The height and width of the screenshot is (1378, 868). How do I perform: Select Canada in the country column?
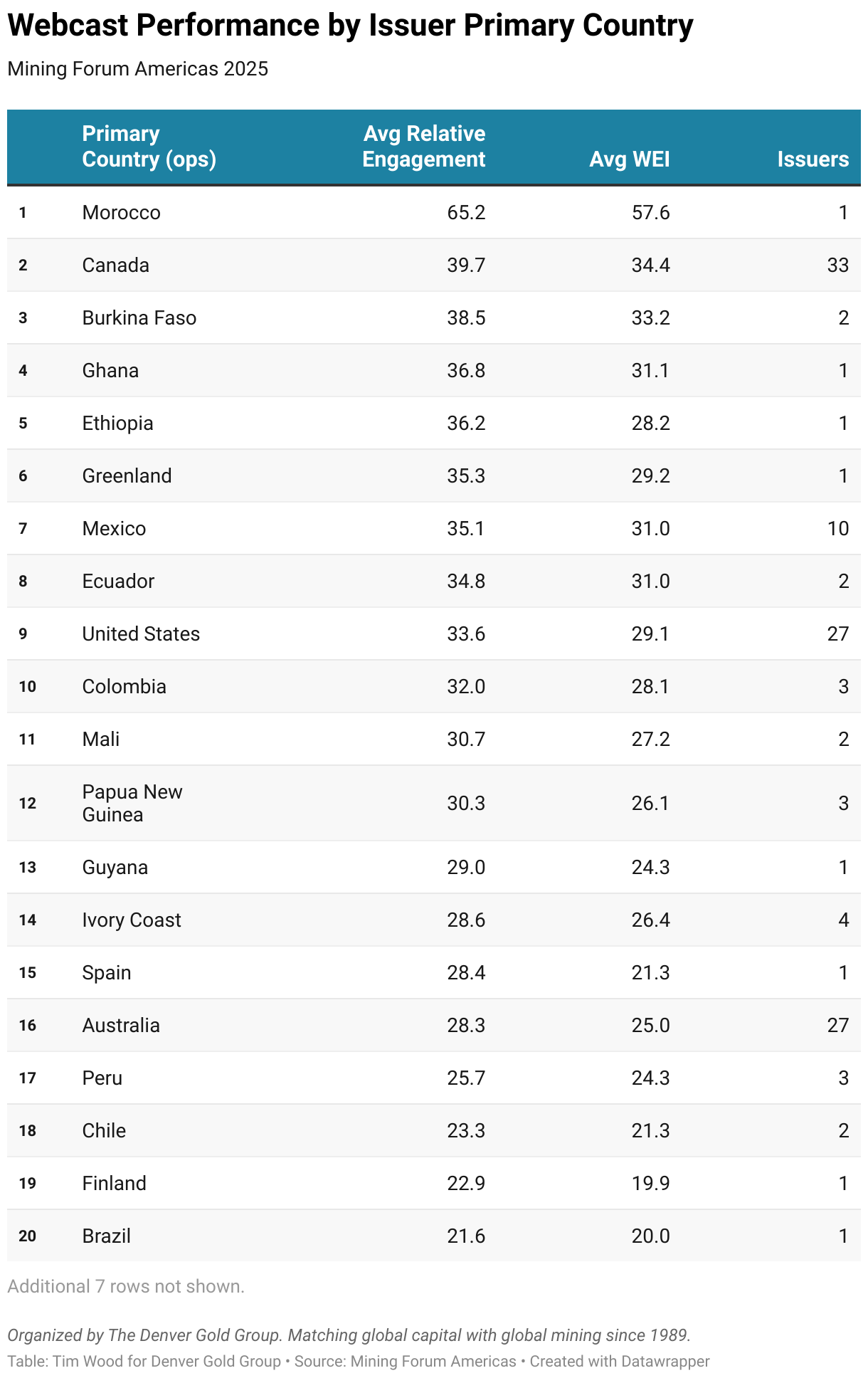pyautogui.click(x=115, y=265)
